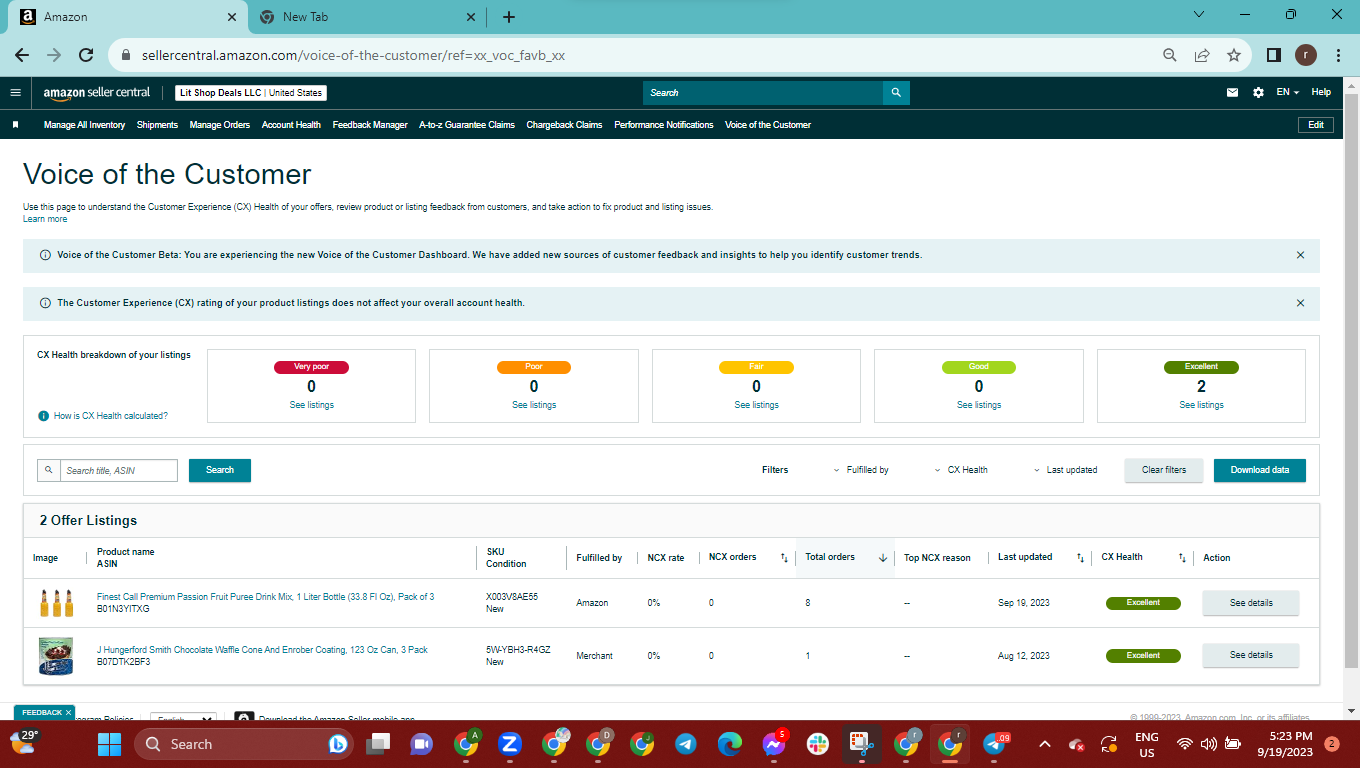The height and width of the screenshot is (768, 1360).
Task: Open Performance Notifications menu item
Action: [x=664, y=125]
